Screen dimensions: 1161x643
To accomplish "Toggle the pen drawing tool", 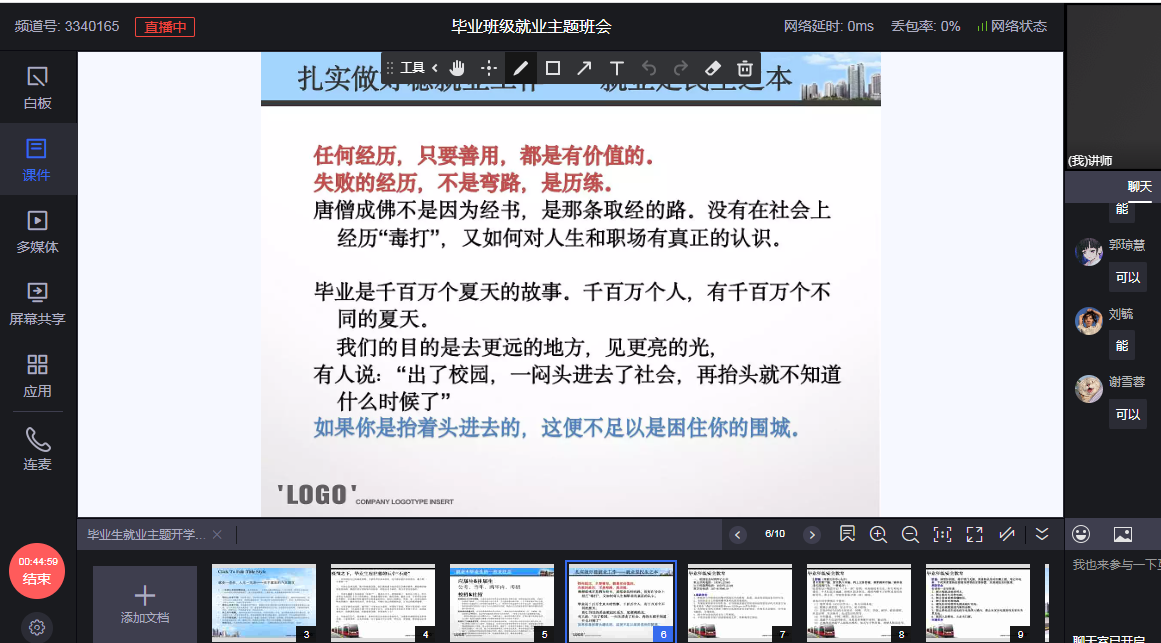I will click(x=520, y=68).
